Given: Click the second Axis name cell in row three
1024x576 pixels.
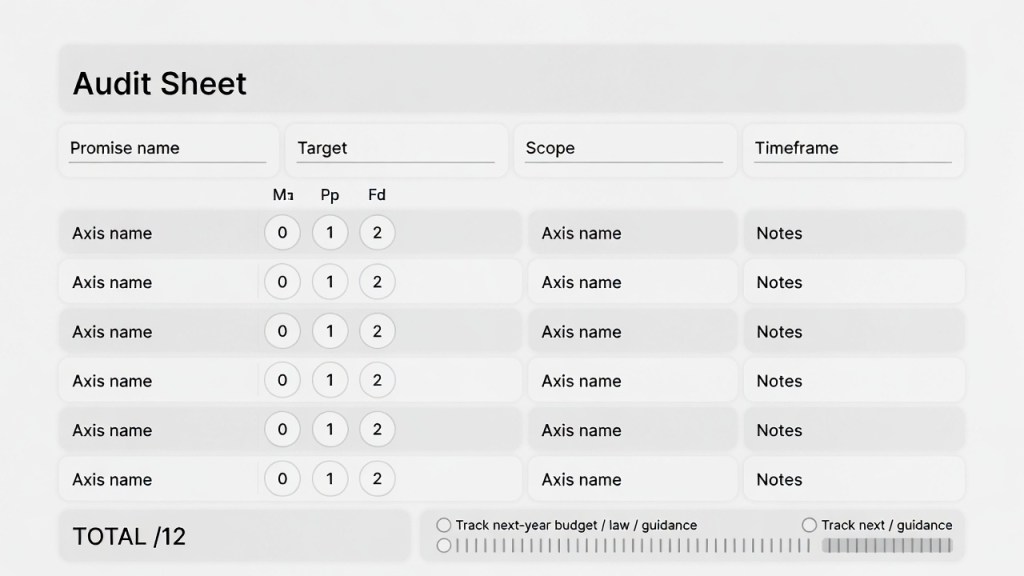Looking at the screenshot, I should point(632,332).
